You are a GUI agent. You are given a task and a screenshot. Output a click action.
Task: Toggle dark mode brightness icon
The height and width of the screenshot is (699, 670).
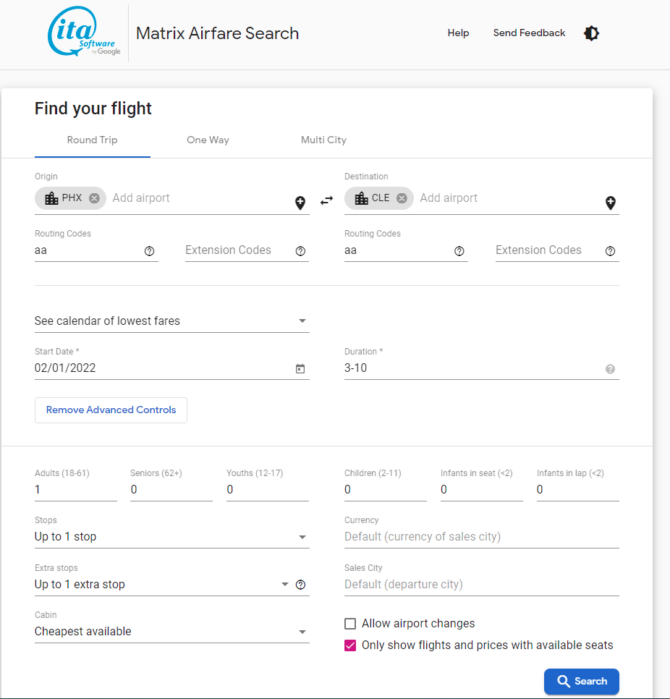(x=592, y=33)
